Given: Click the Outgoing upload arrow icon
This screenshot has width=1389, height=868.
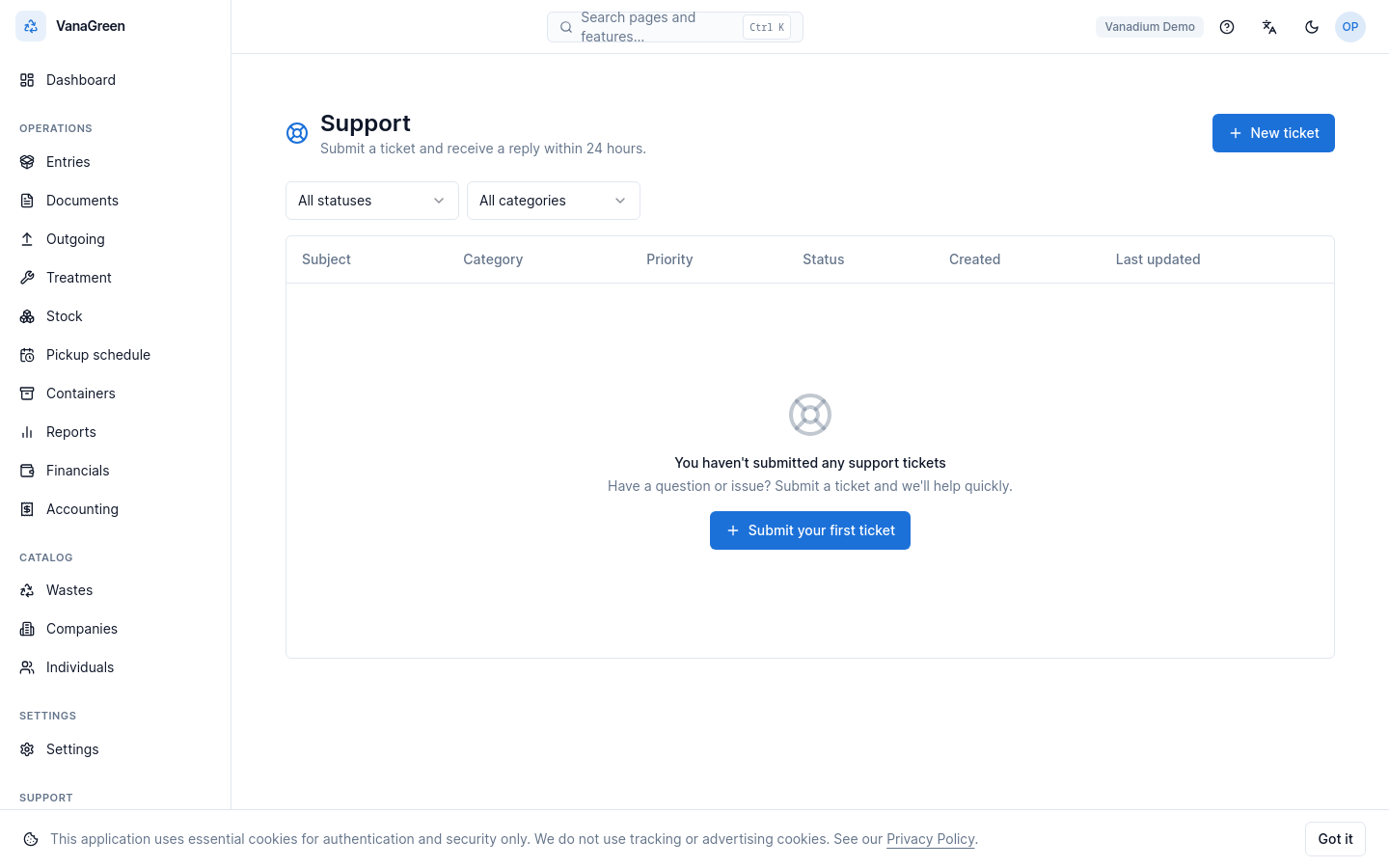Looking at the screenshot, I should (27, 239).
